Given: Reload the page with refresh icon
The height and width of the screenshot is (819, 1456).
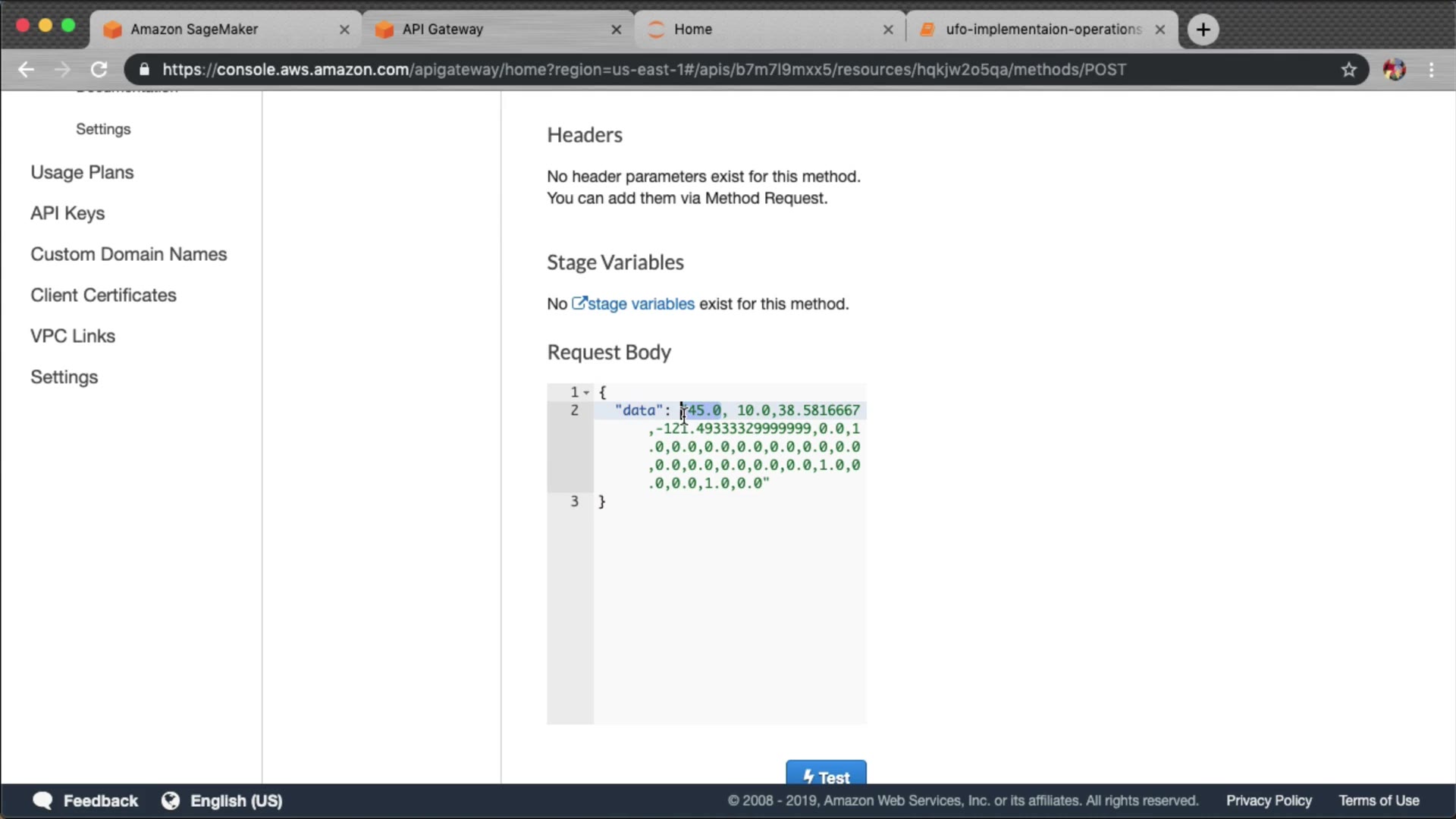Looking at the screenshot, I should pyautogui.click(x=99, y=70).
